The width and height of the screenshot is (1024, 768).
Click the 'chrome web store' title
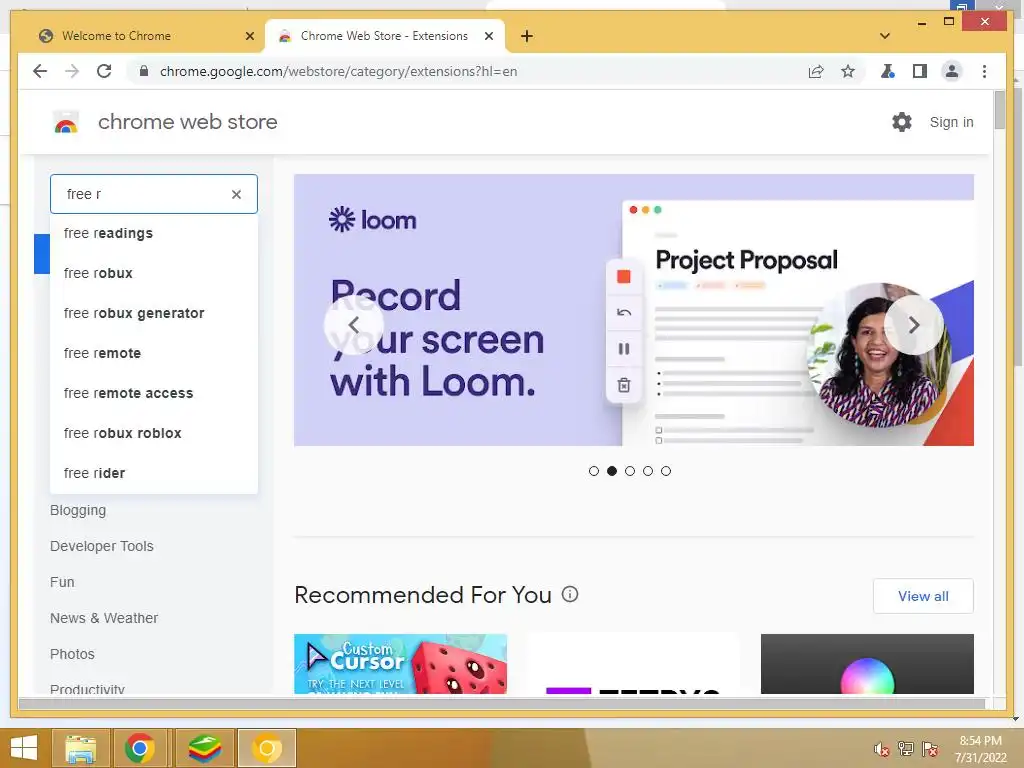coord(187,122)
